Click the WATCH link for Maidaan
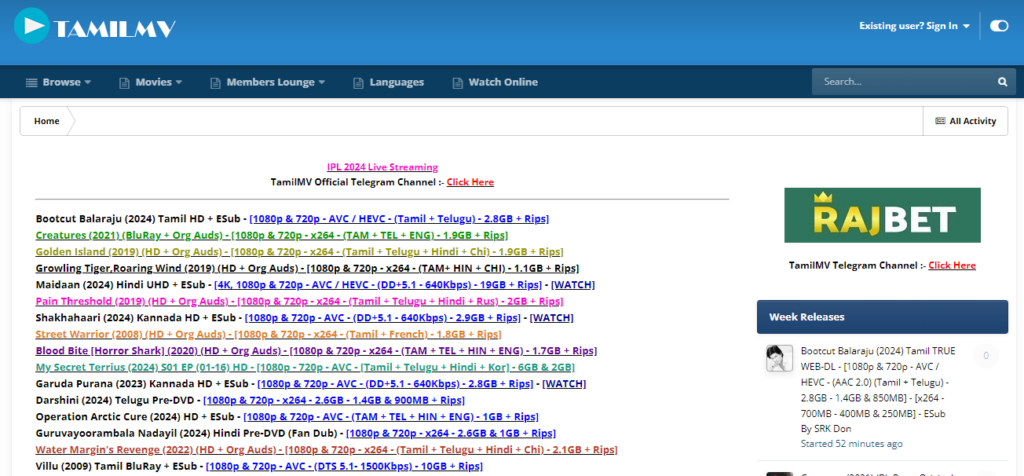1024x476 pixels. pos(573,285)
